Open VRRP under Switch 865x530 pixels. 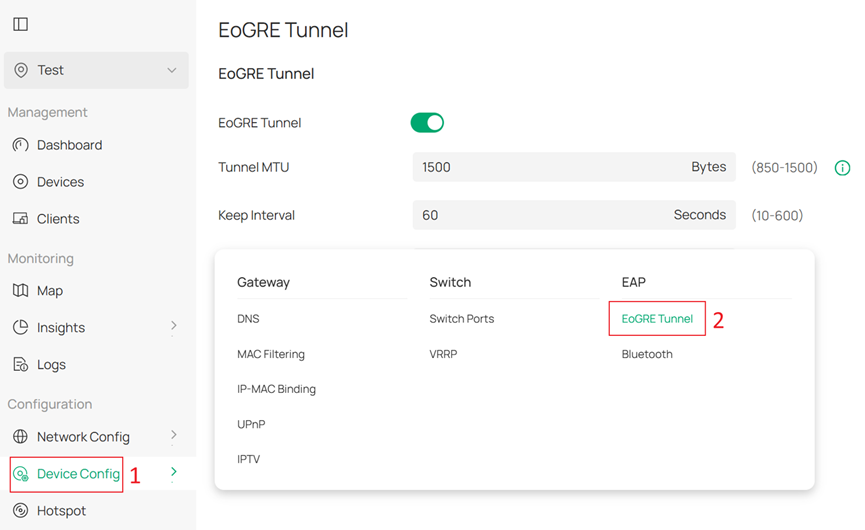point(443,354)
